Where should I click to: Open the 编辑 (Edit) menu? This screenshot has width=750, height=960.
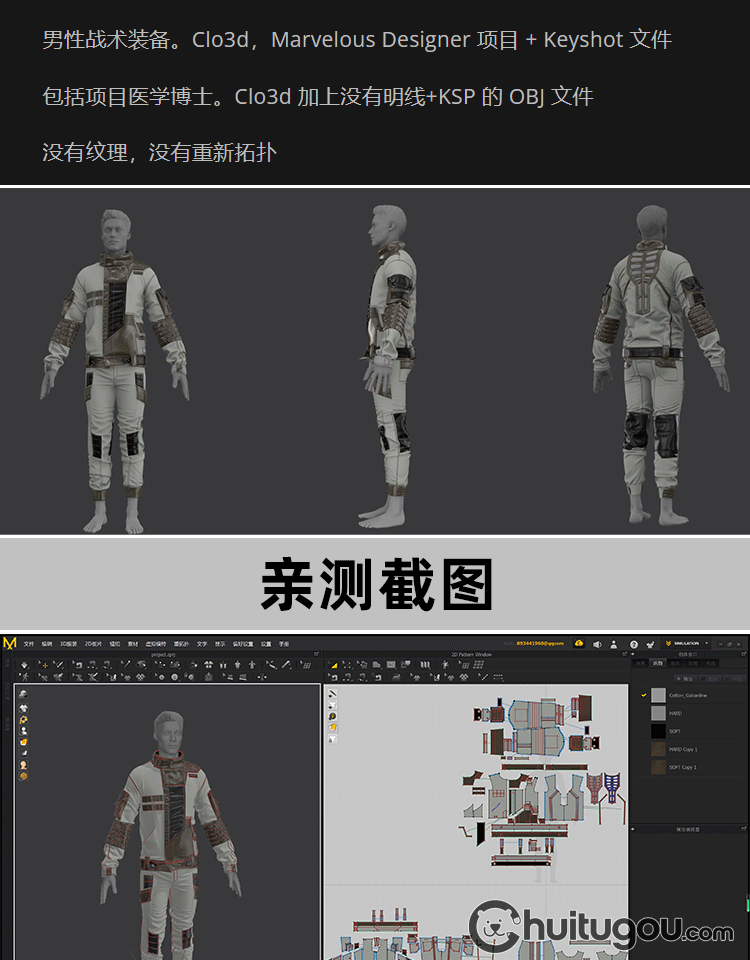[47, 644]
